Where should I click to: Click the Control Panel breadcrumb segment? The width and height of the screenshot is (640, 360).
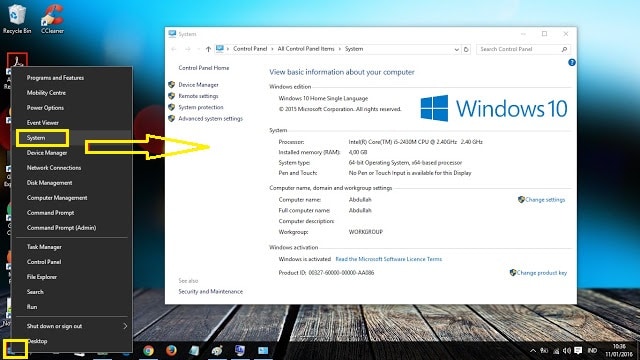click(x=250, y=49)
